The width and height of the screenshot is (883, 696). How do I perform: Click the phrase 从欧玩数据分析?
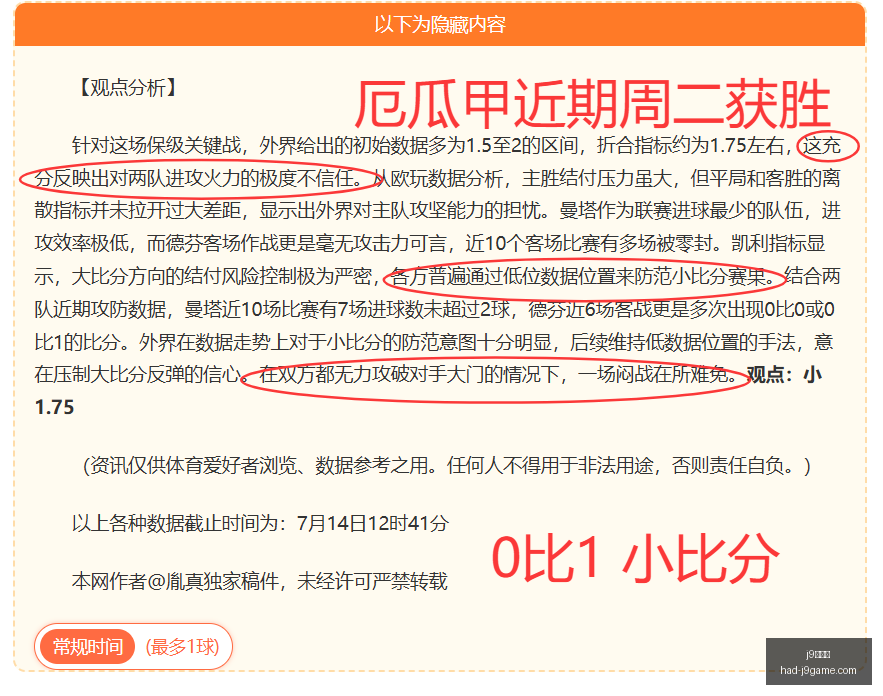pyautogui.click(x=437, y=179)
